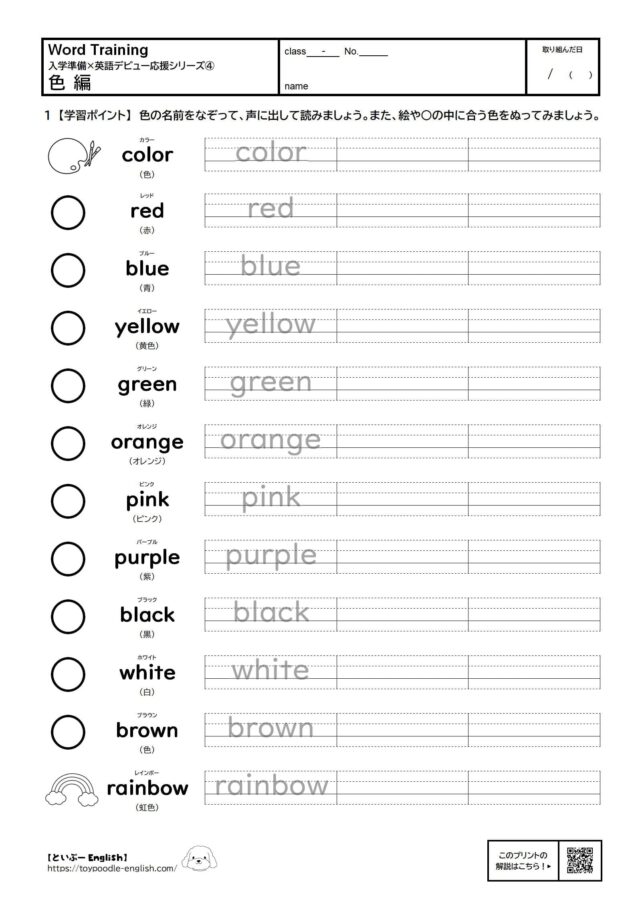This screenshot has width=636, height=900.
Task: Click the paint palette icon beside color
Action: (x=69, y=155)
